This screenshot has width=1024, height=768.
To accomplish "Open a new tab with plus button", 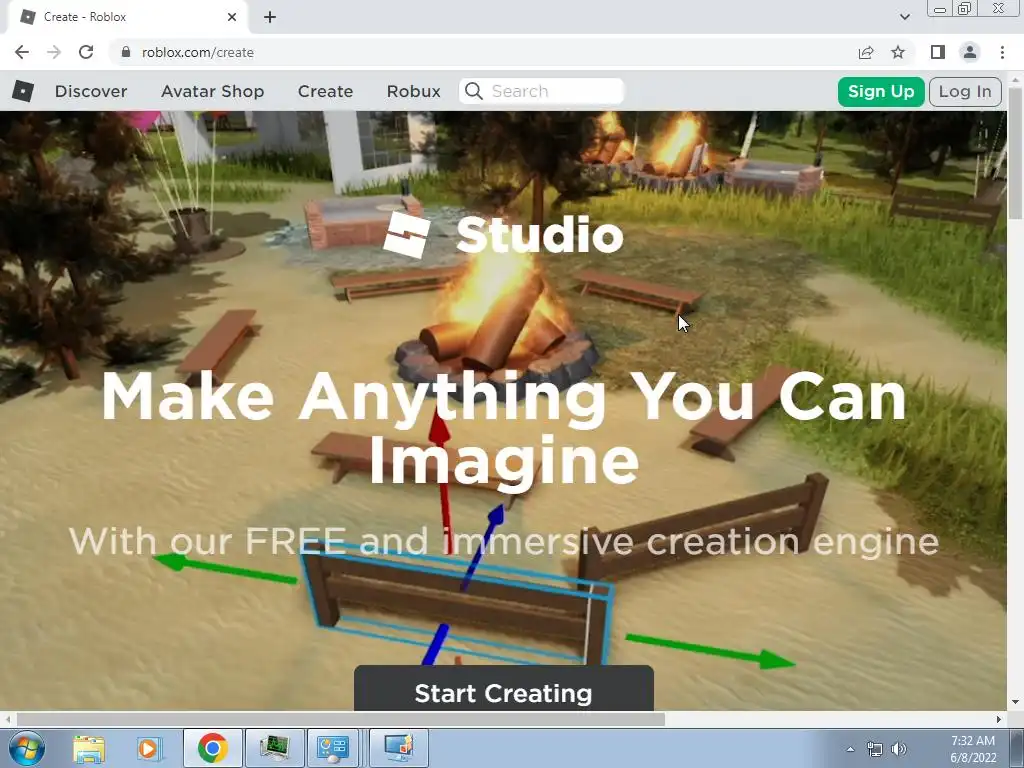I will coord(270,17).
